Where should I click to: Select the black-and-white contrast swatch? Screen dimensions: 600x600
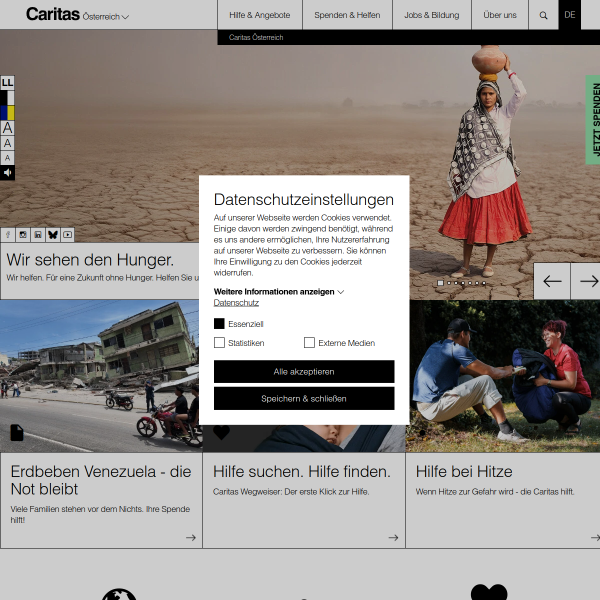pos(7,98)
